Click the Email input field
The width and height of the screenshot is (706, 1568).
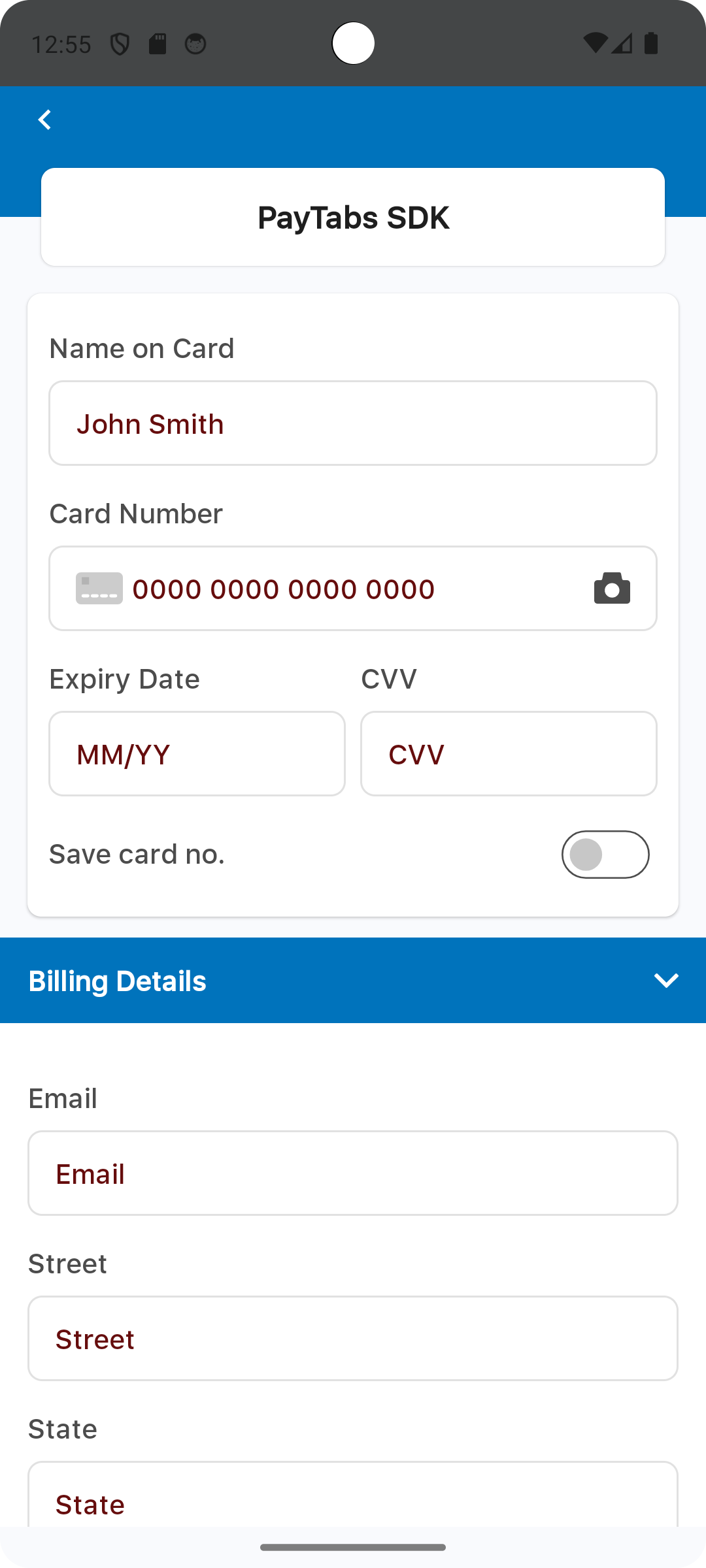click(353, 1173)
